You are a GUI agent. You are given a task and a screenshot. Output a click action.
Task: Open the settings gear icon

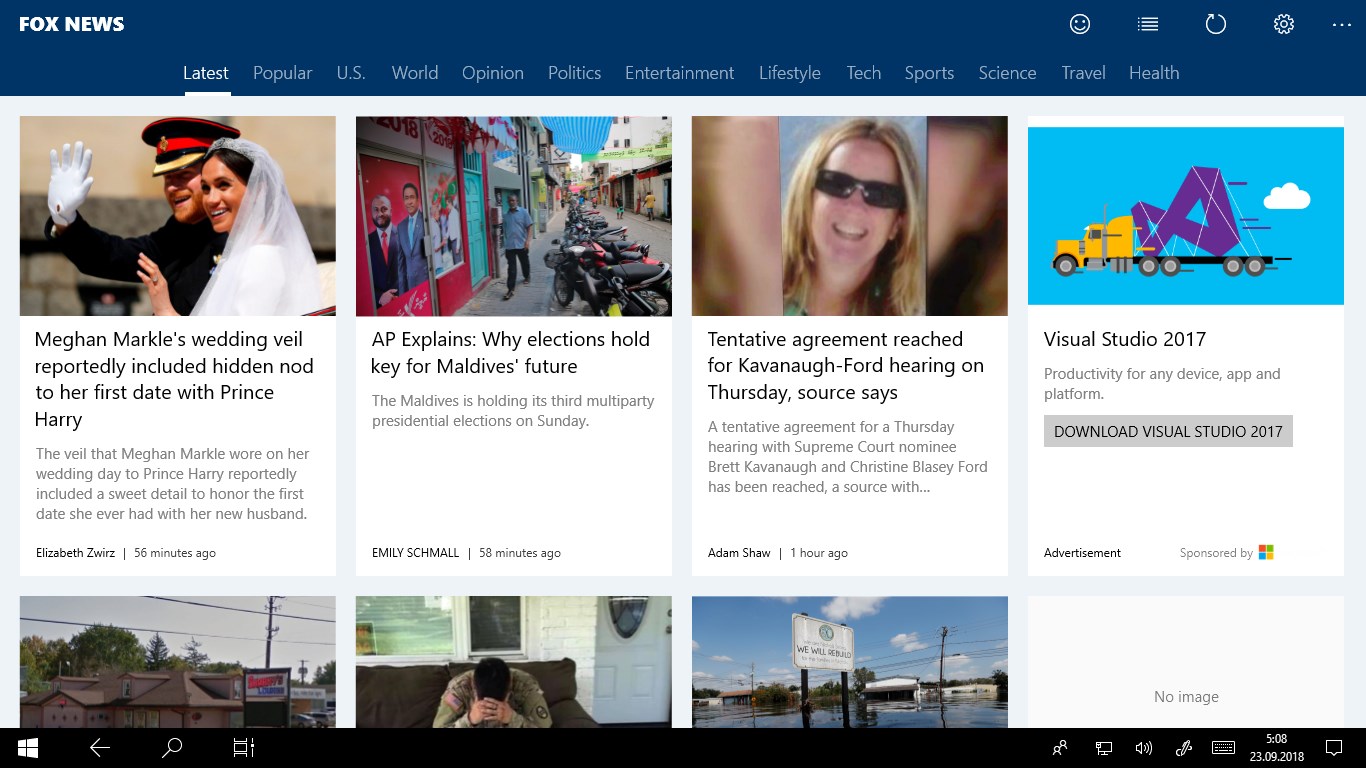(x=1284, y=24)
